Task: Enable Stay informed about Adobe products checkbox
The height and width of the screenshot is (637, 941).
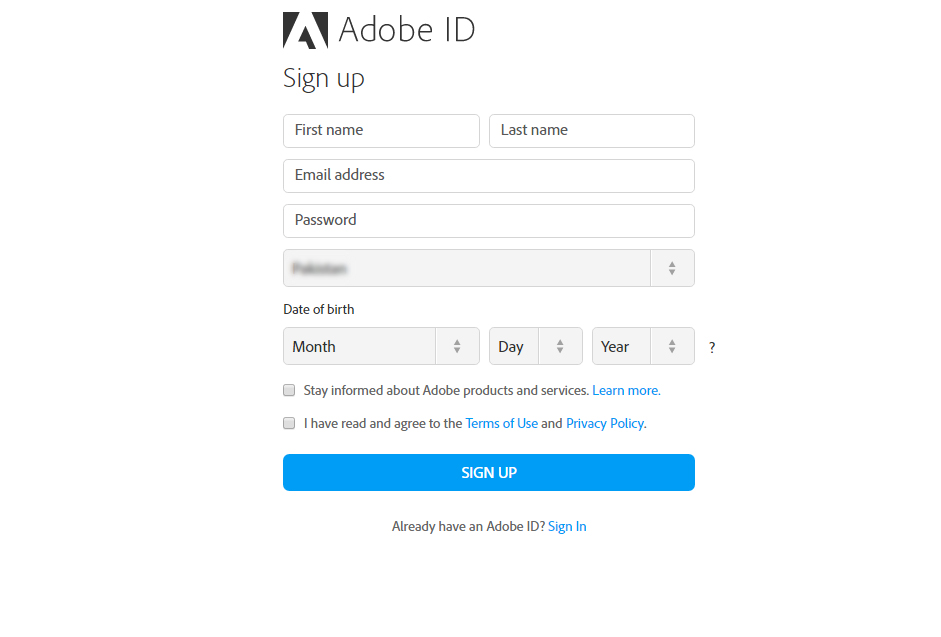Action: pos(289,390)
